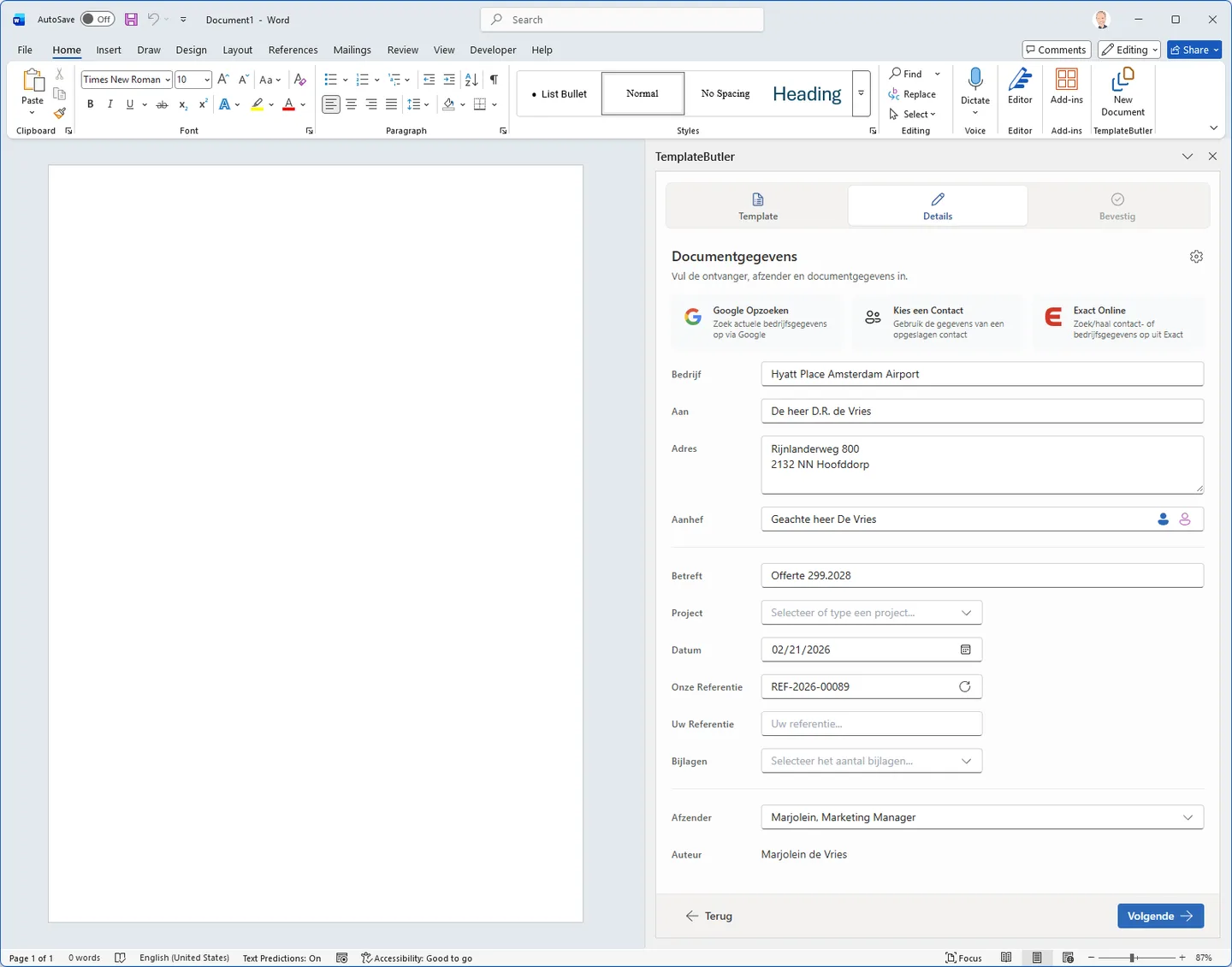Switch to the Template step tab
This screenshot has width=1232, height=967.
pos(757,206)
